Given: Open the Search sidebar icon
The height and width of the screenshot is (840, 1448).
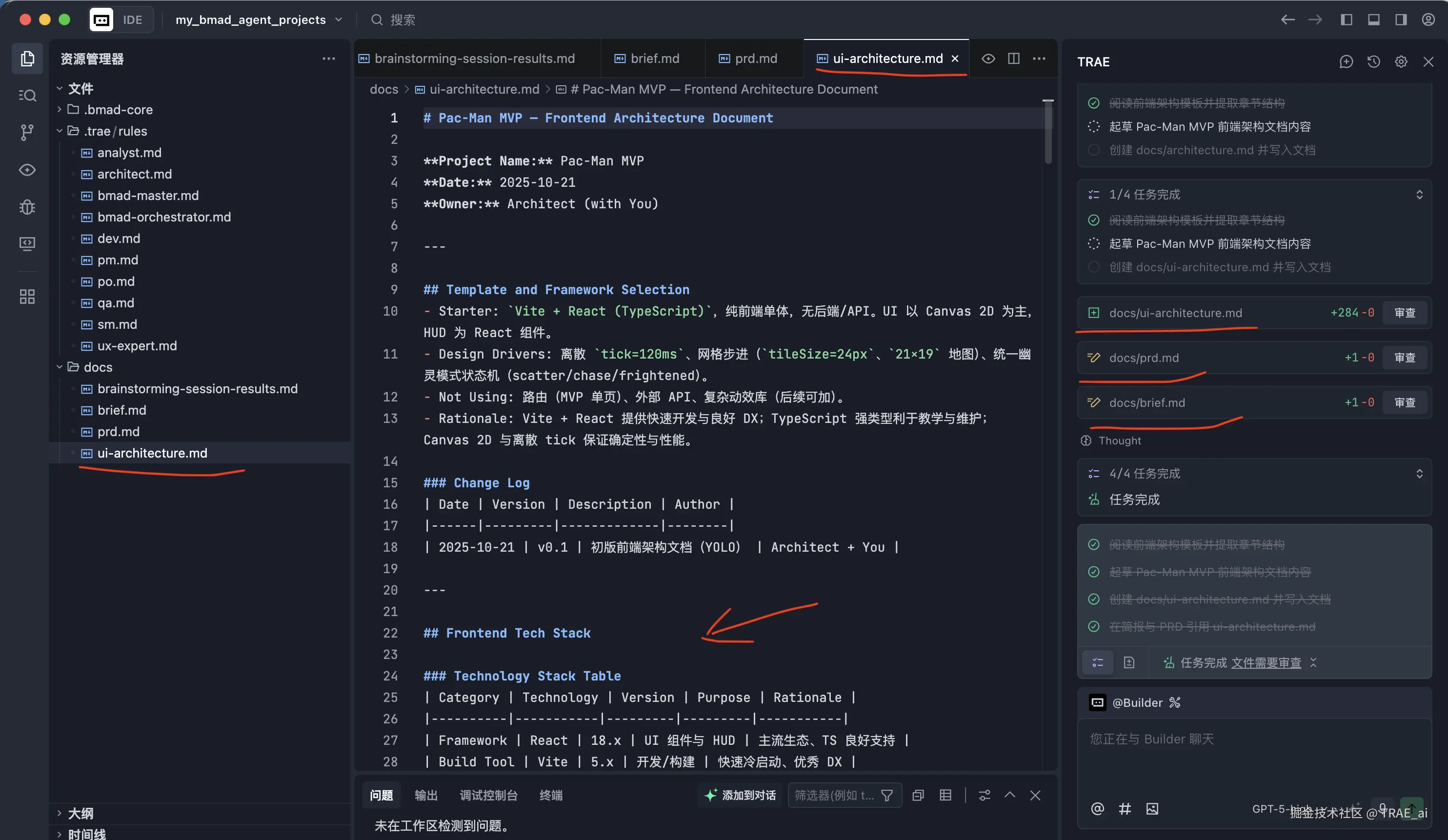Looking at the screenshot, I should [x=27, y=96].
